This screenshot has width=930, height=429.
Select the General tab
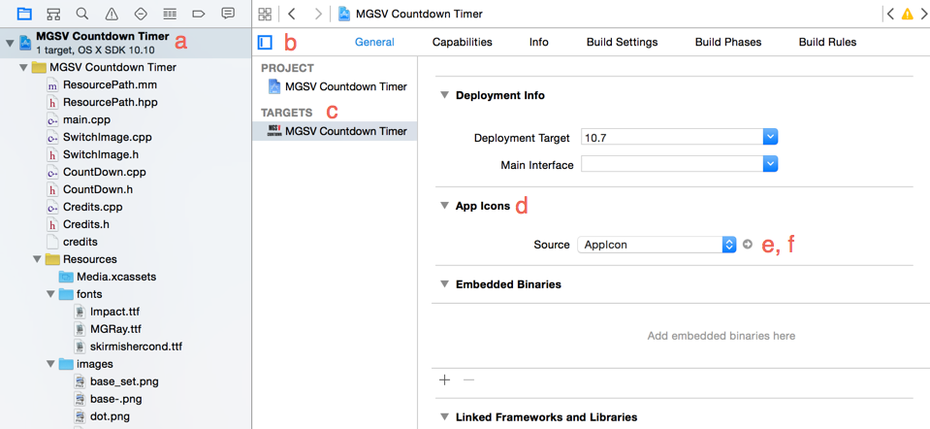coord(374,42)
